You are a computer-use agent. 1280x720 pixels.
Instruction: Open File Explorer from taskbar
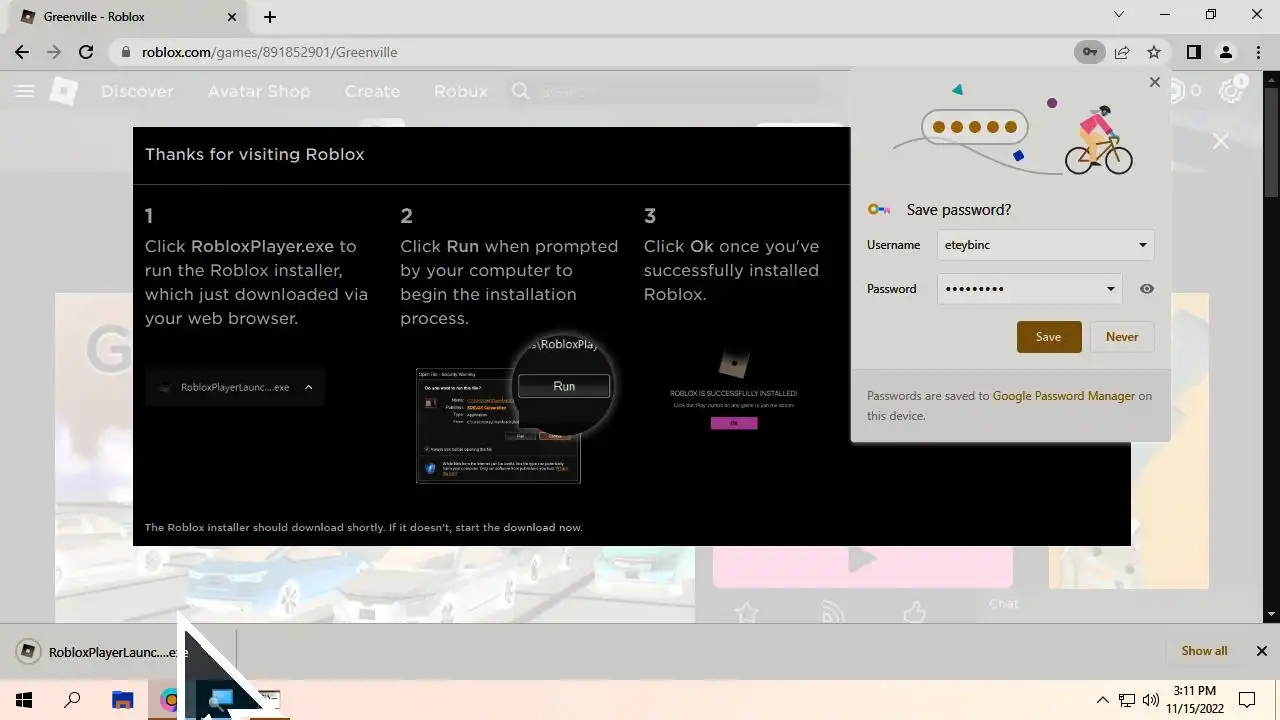122,700
